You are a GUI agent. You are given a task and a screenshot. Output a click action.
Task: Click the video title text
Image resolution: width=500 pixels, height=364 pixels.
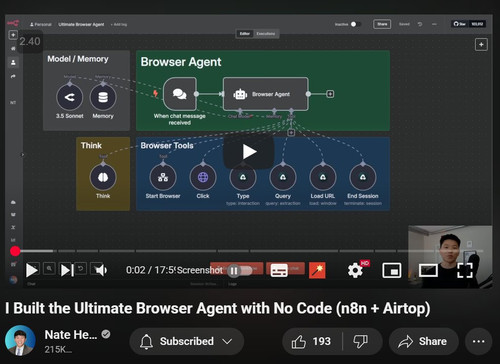pos(218,308)
